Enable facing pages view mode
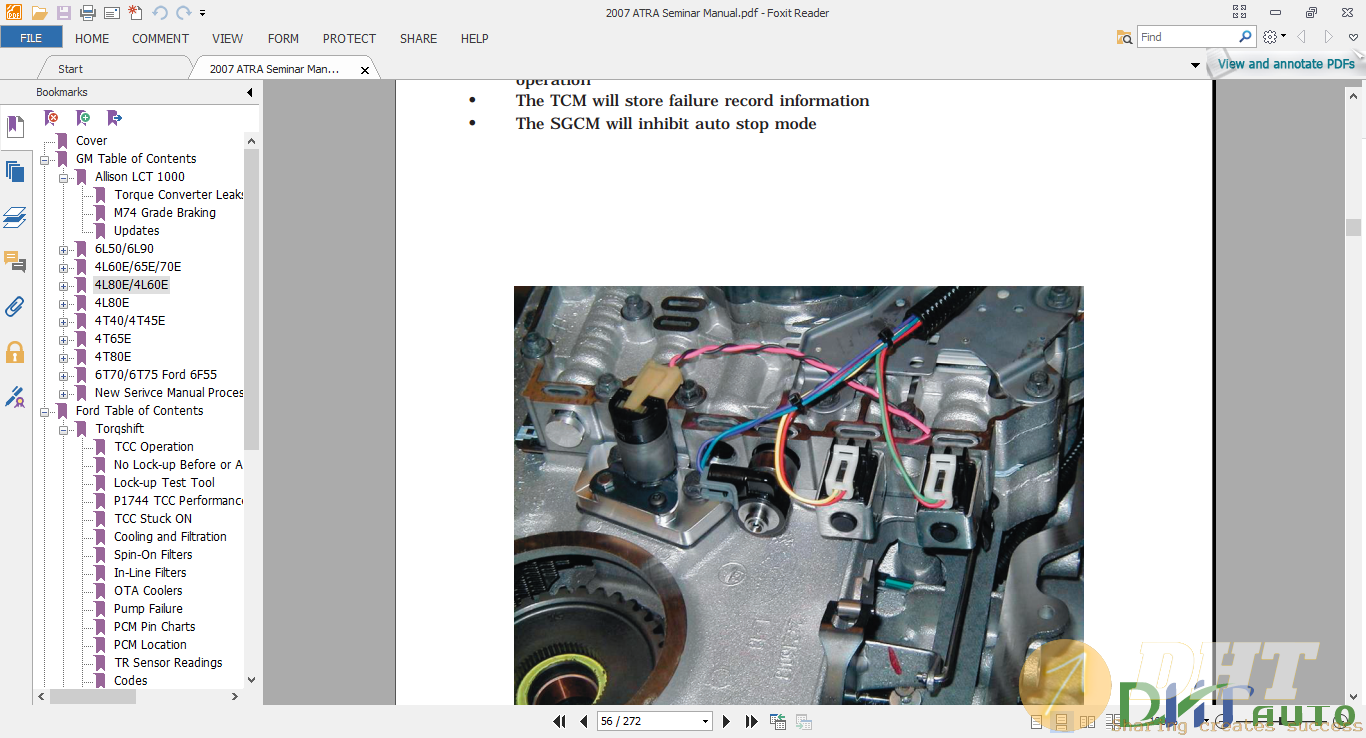Image resolution: width=1366 pixels, height=738 pixels. click(1087, 721)
